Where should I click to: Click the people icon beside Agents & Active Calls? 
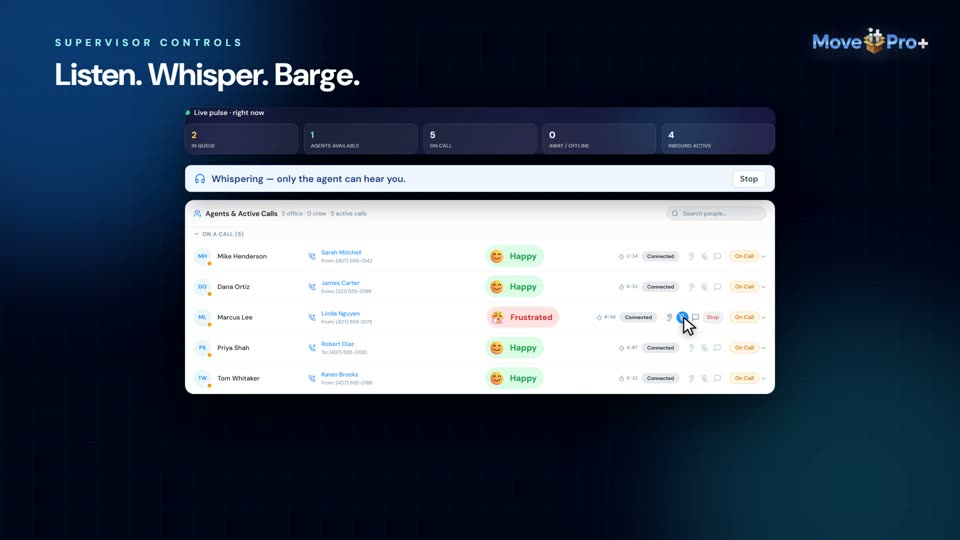[x=197, y=214]
